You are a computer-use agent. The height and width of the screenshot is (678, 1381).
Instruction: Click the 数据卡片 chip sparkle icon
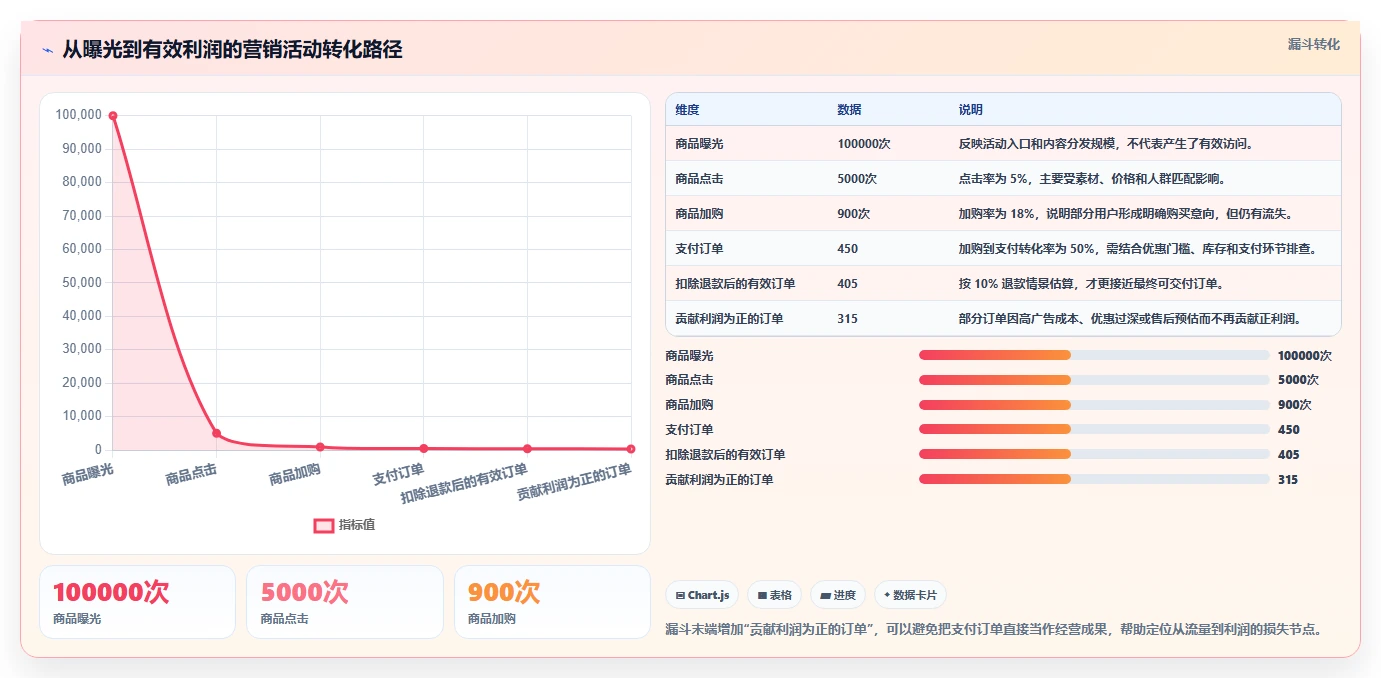(887, 595)
